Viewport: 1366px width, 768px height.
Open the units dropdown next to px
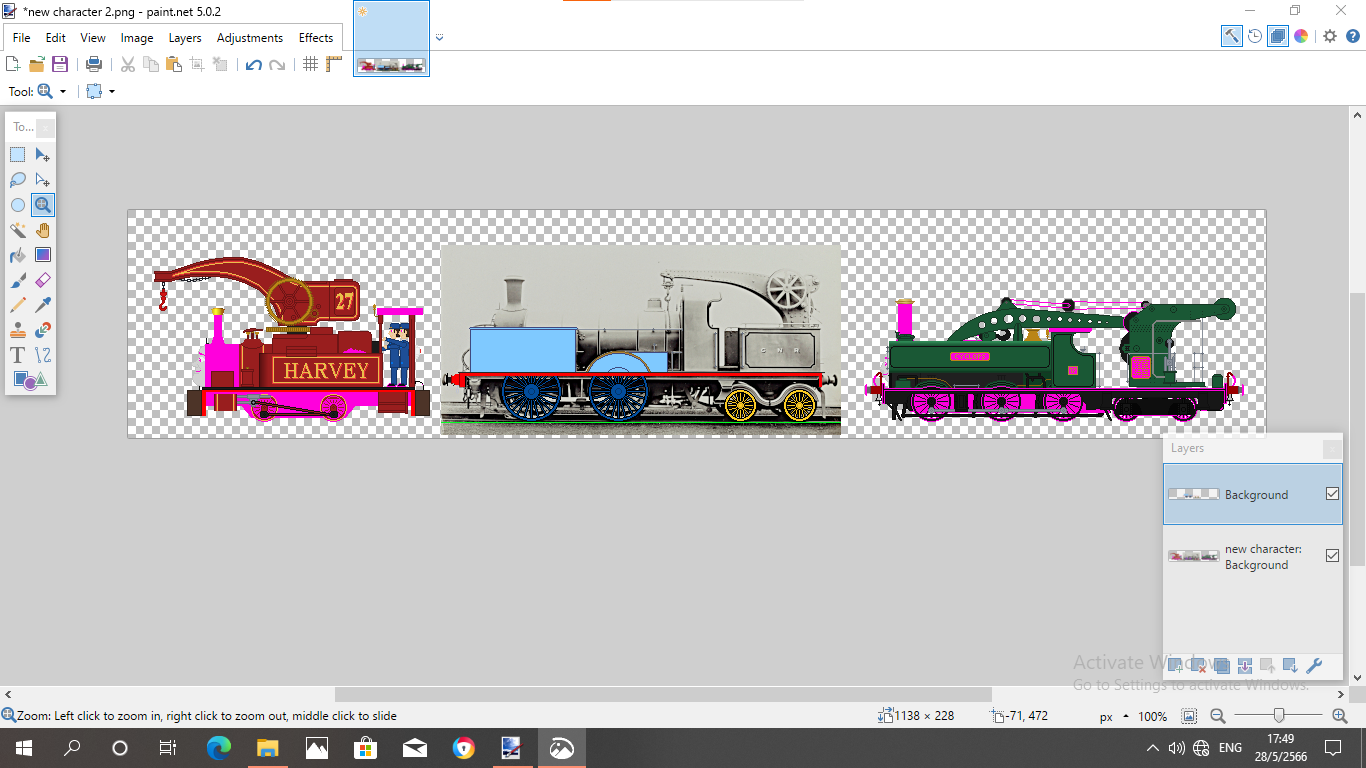point(1126,717)
